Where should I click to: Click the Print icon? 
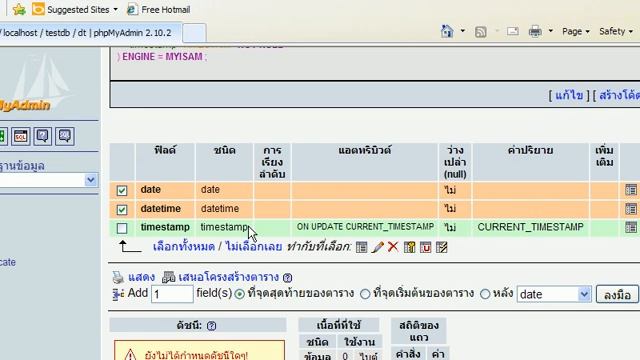click(535, 31)
